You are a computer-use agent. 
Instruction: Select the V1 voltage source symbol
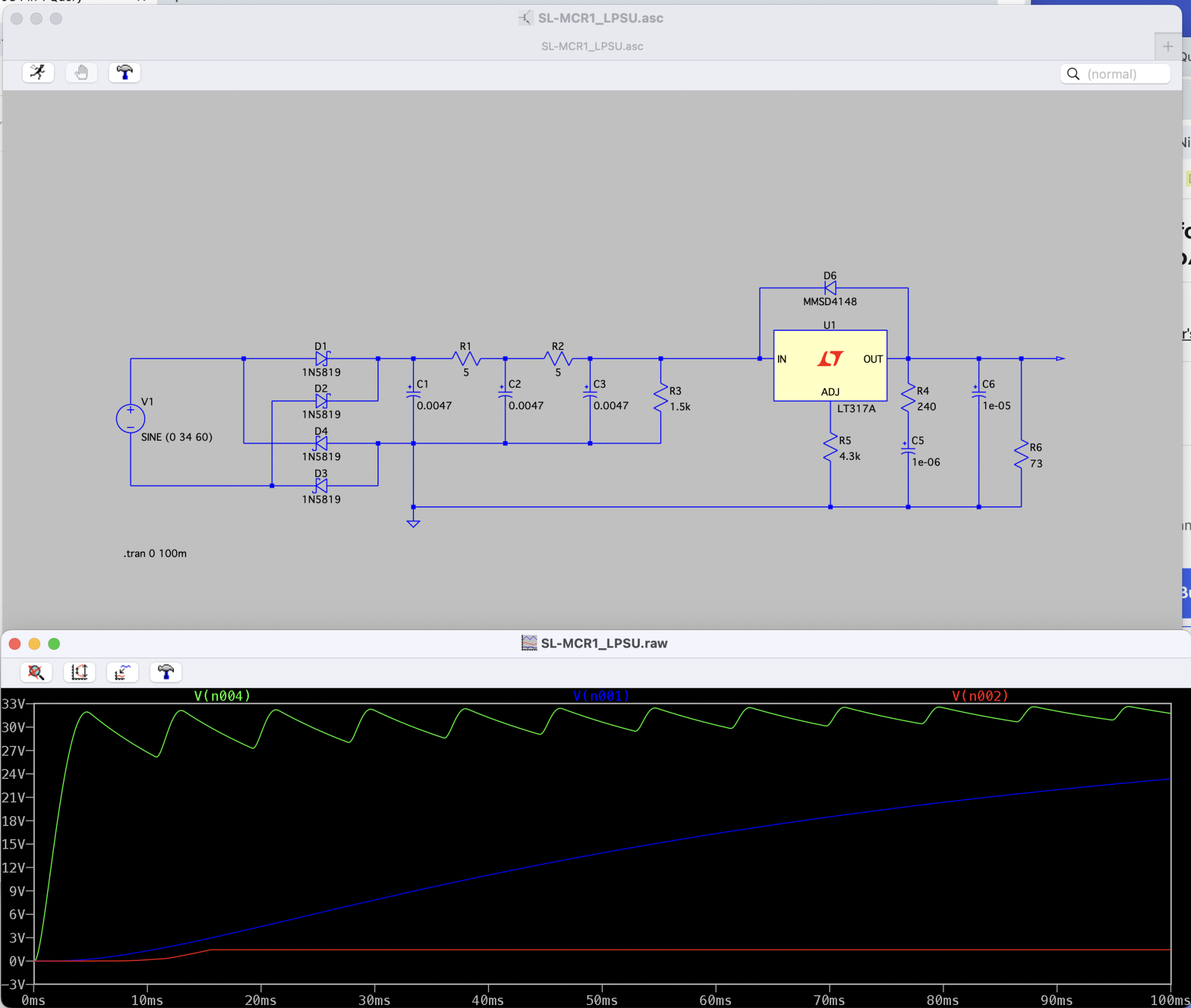pyautogui.click(x=130, y=418)
